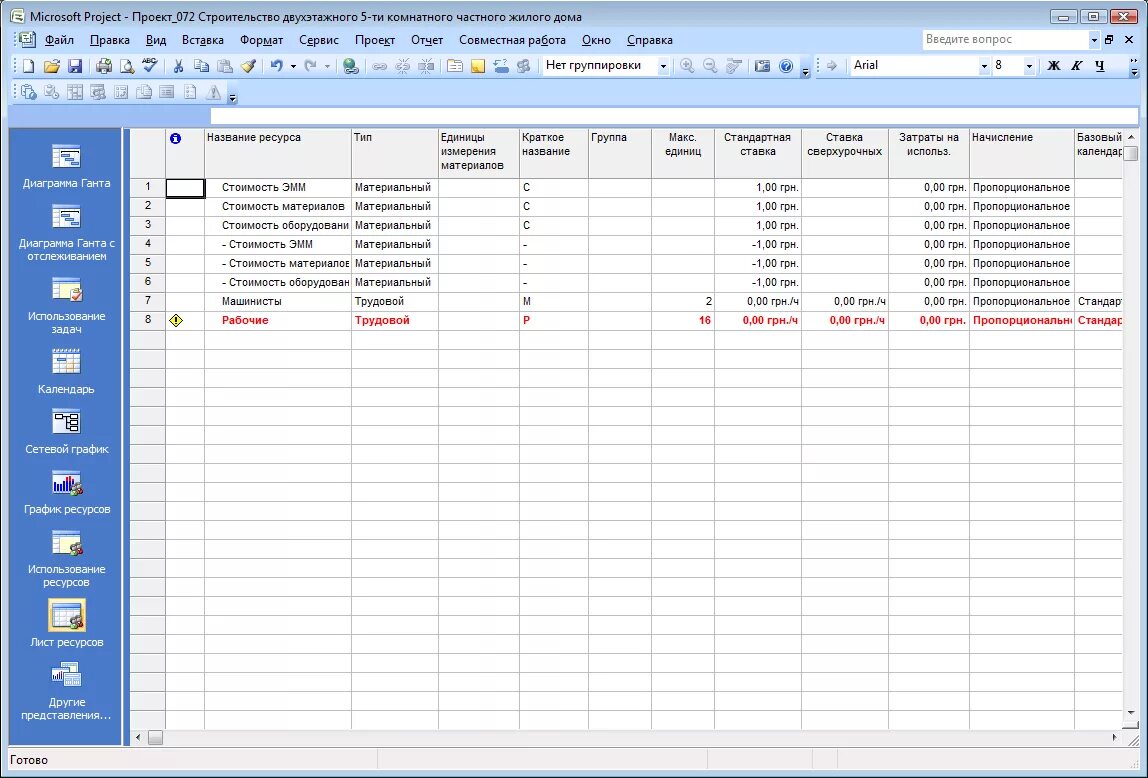
Task: Click the Assign Resources icon
Action: point(523,66)
